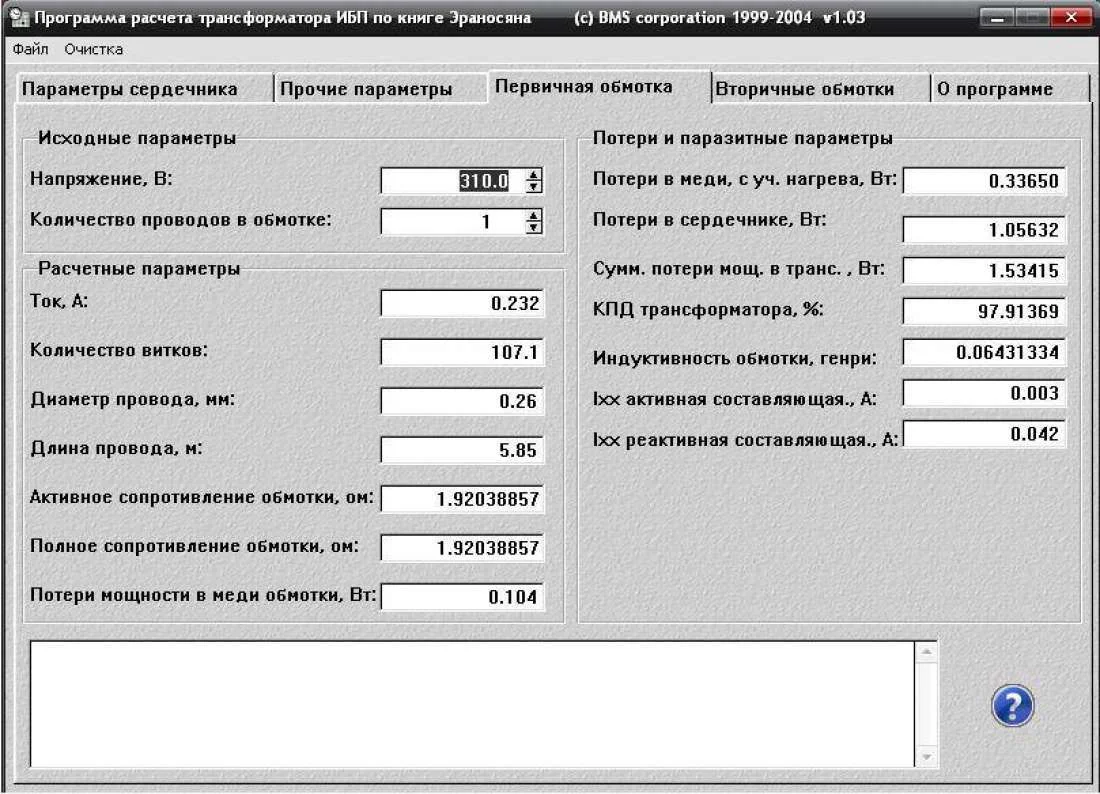Open the Очистка menu
The width and height of the screenshot is (1100, 794).
tap(93, 49)
